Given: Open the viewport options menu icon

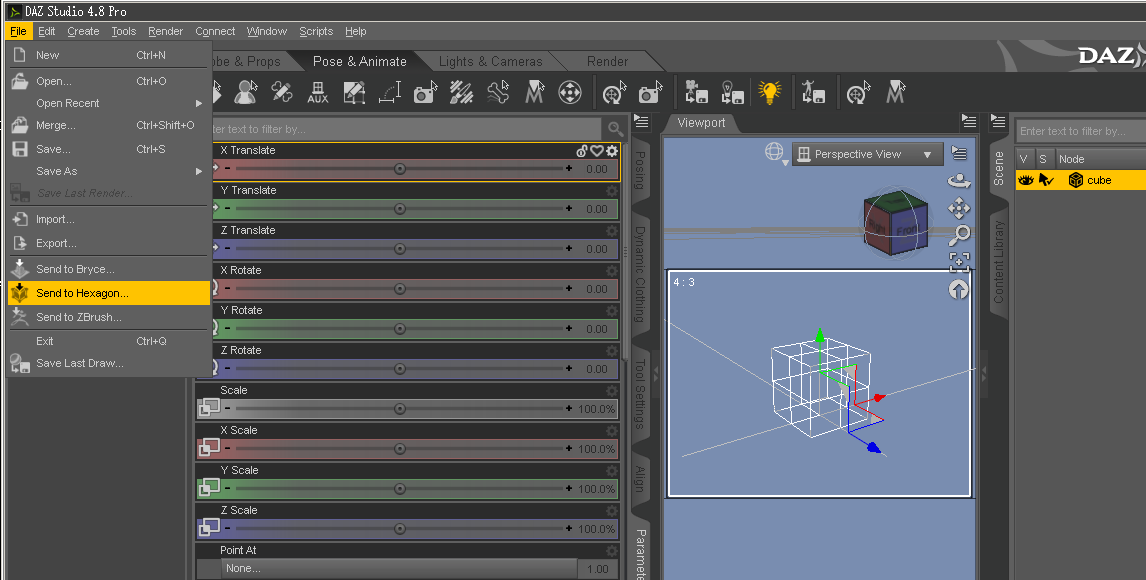Looking at the screenshot, I should [x=959, y=153].
